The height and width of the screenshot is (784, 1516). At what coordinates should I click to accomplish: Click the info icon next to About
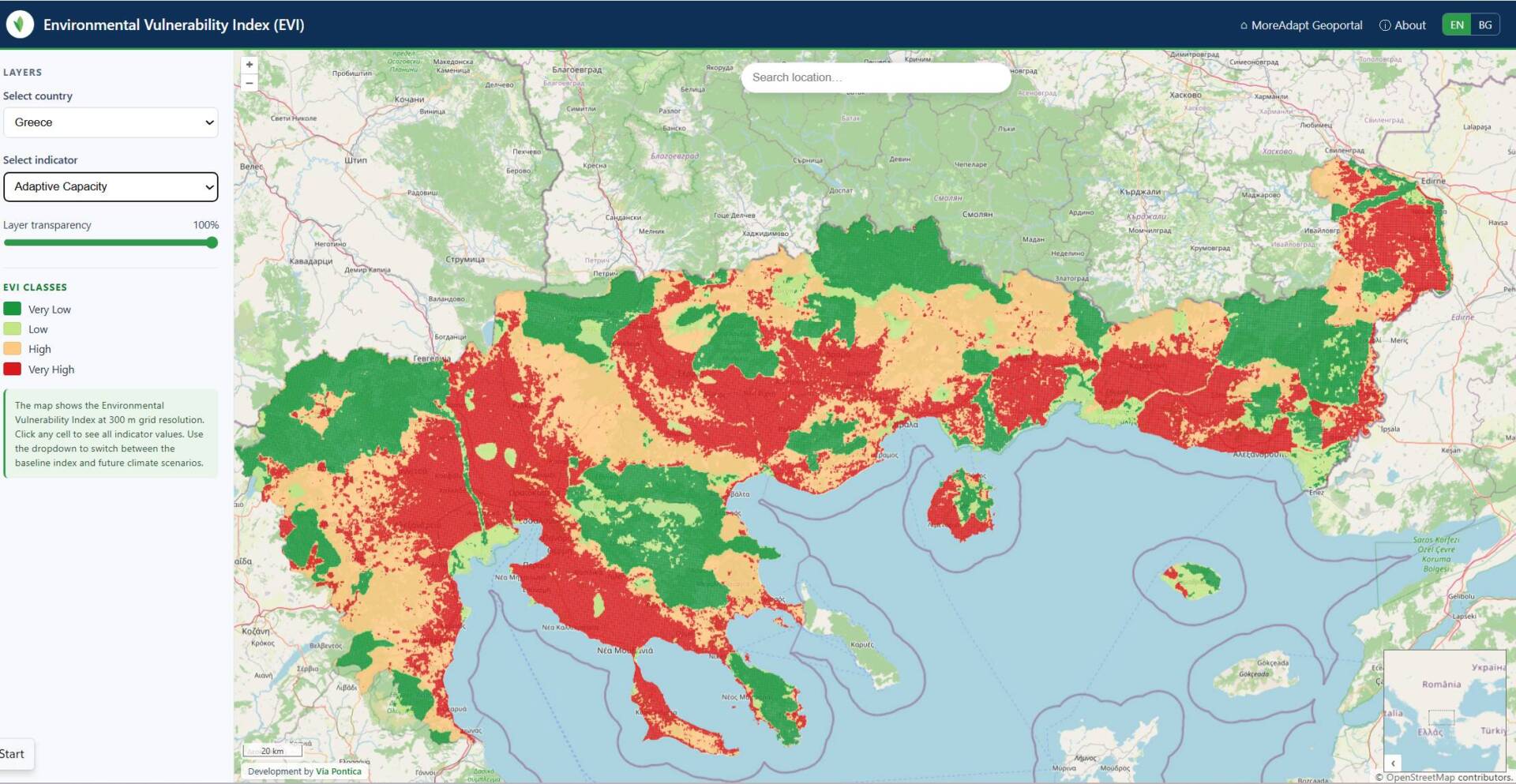[1384, 25]
